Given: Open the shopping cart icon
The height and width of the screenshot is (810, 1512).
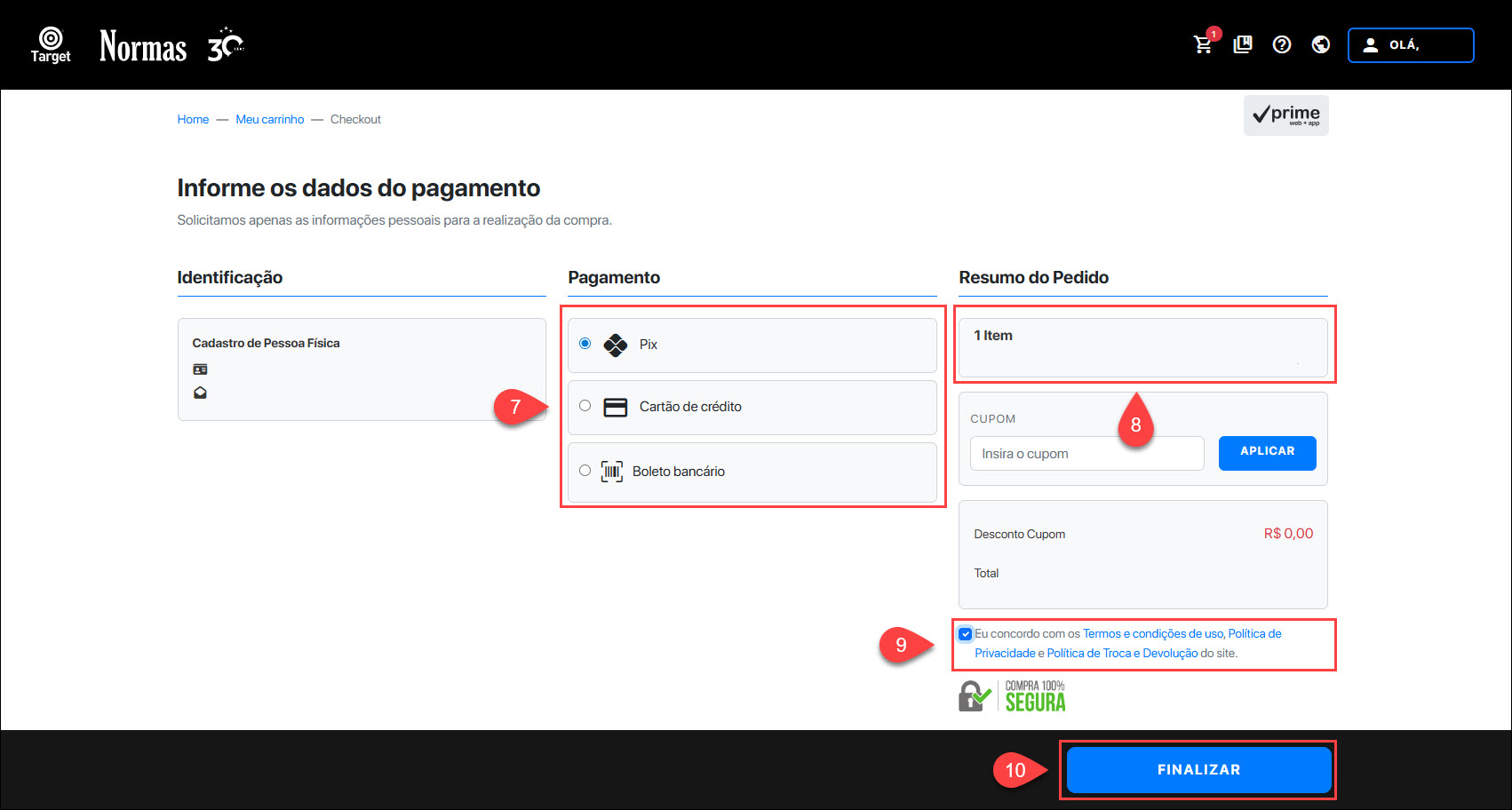Looking at the screenshot, I should [1203, 44].
